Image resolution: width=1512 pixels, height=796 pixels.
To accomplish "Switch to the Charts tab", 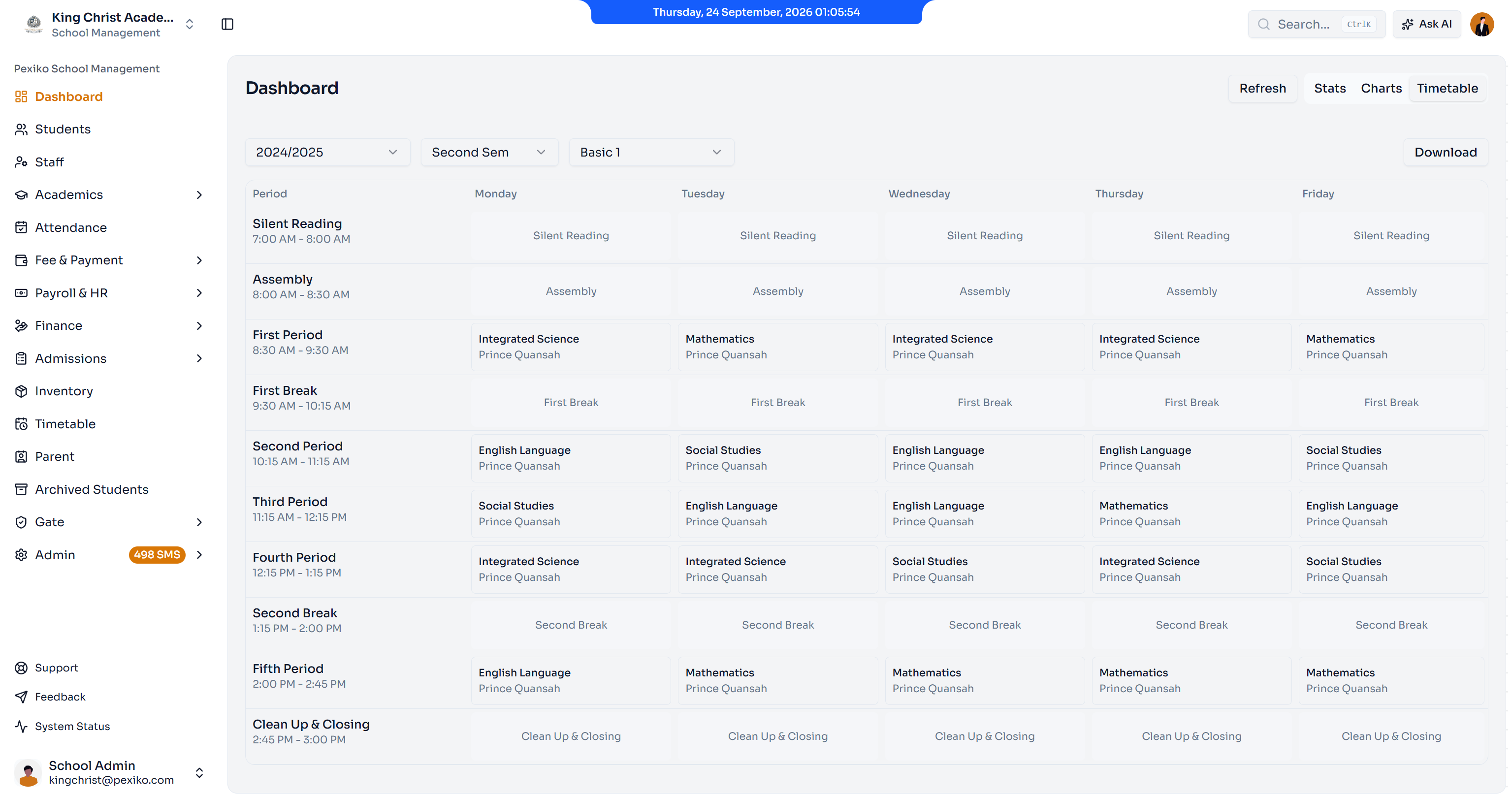I will tap(1381, 88).
